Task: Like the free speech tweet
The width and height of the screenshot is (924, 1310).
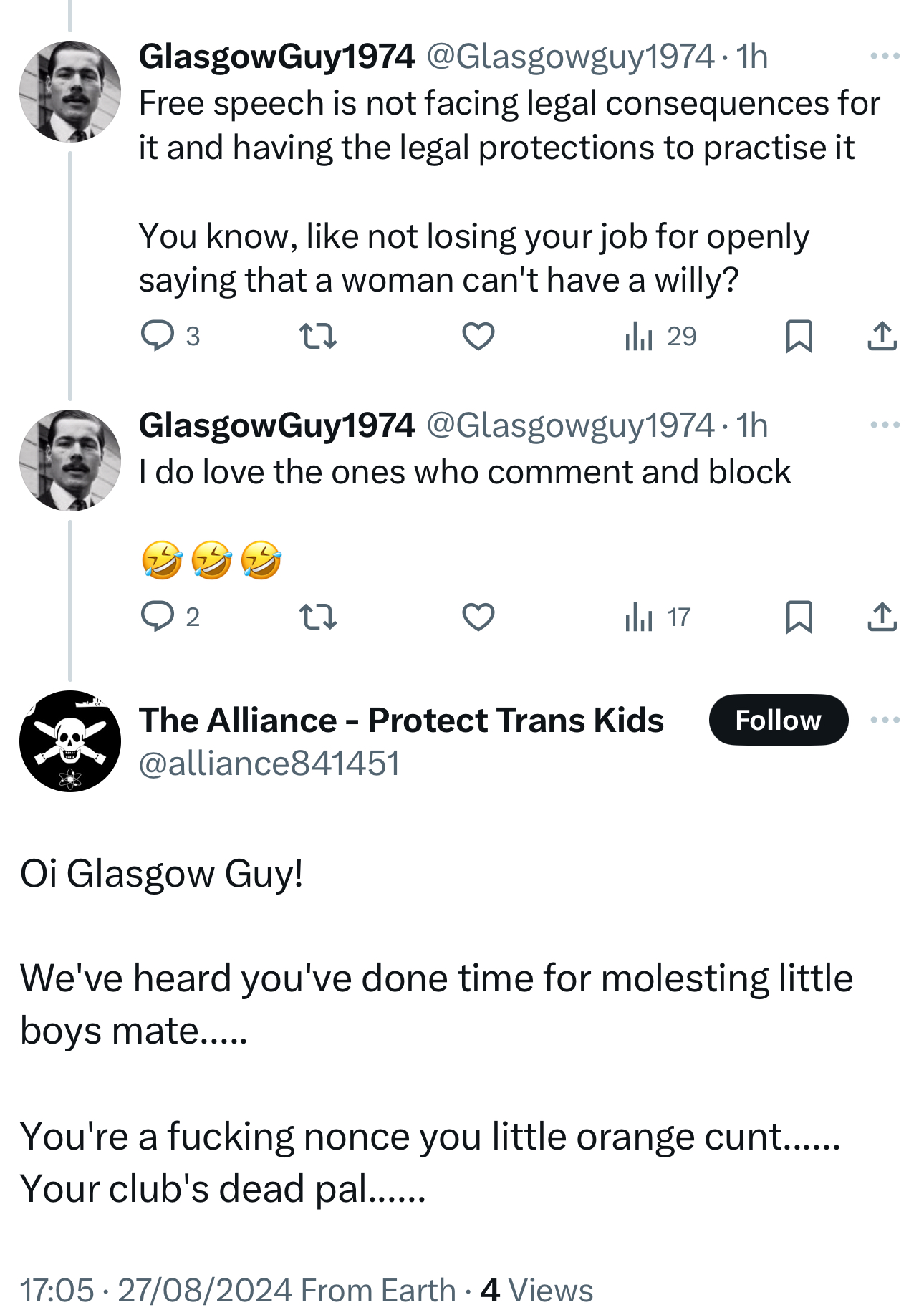Action: (x=478, y=336)
